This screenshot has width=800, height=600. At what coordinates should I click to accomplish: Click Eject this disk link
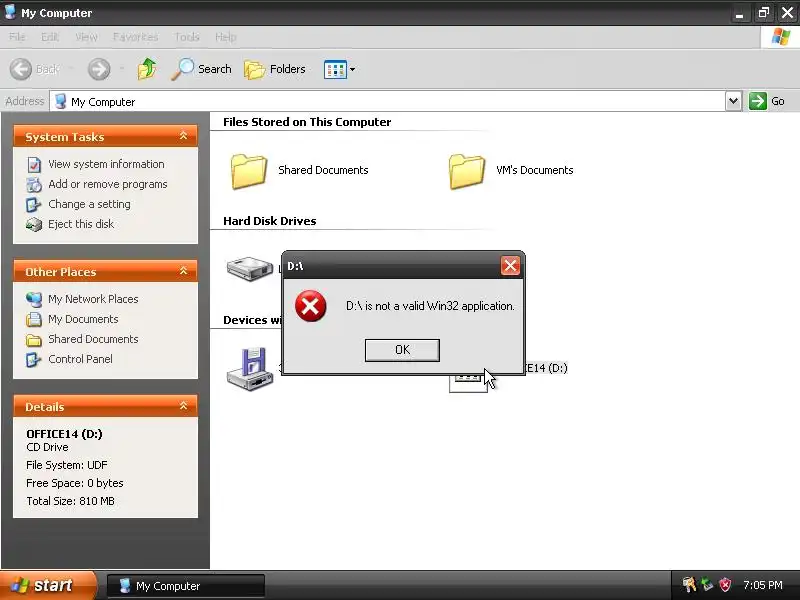81,224
